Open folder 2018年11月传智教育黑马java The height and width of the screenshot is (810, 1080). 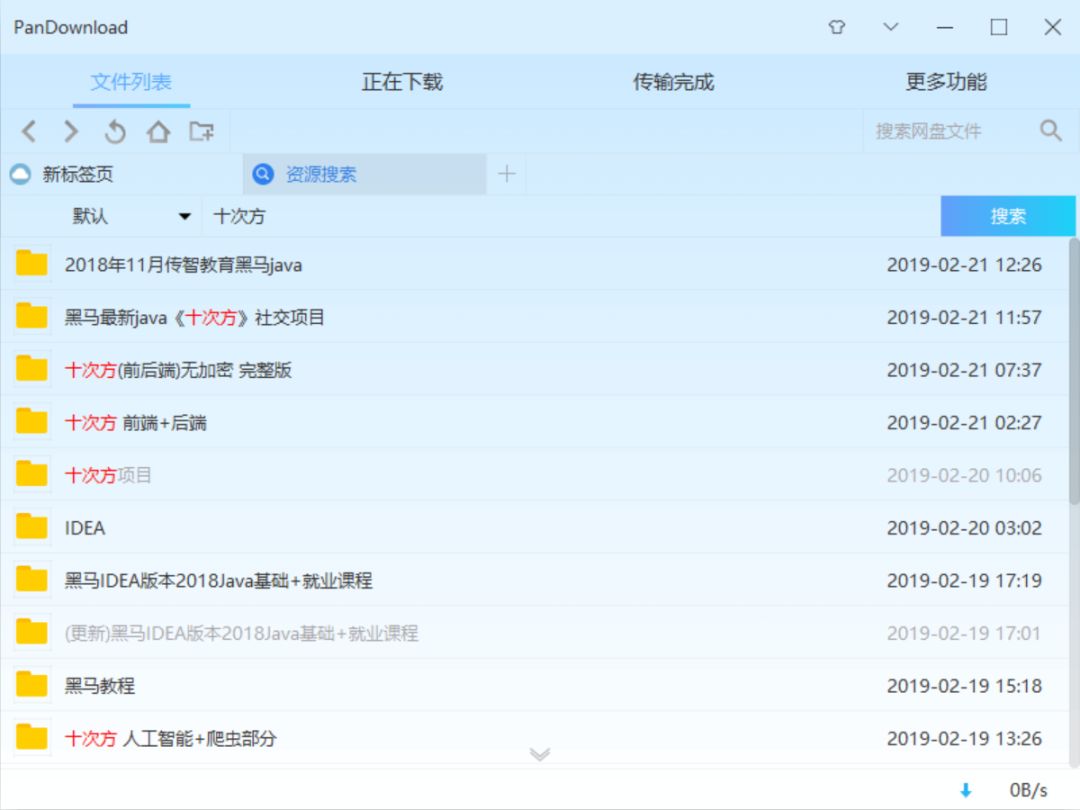(x=534, y=264)
